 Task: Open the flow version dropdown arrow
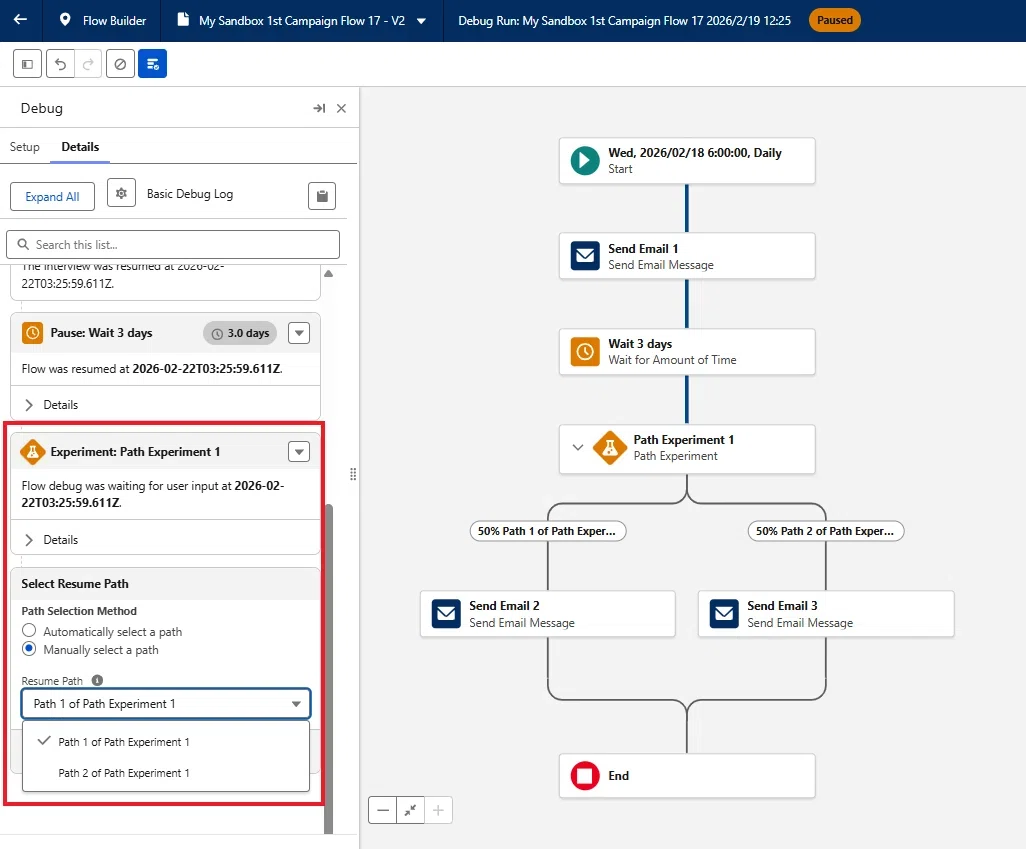click(421, 21)
